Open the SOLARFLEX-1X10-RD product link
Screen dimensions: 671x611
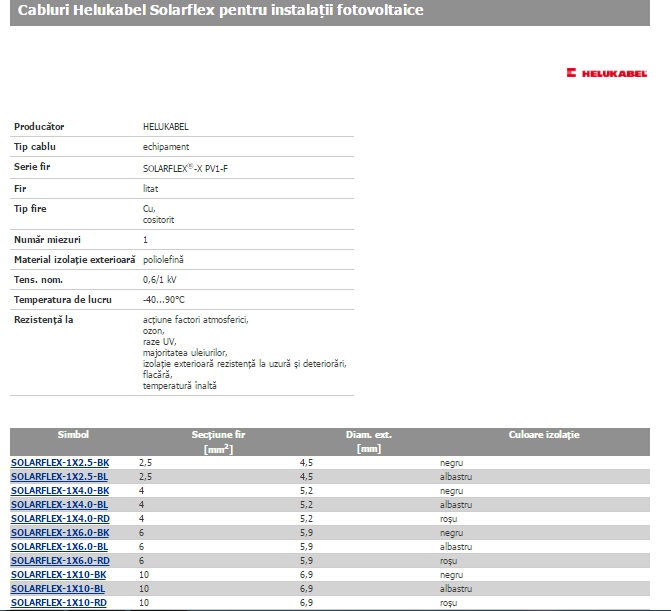coord(59,602)
